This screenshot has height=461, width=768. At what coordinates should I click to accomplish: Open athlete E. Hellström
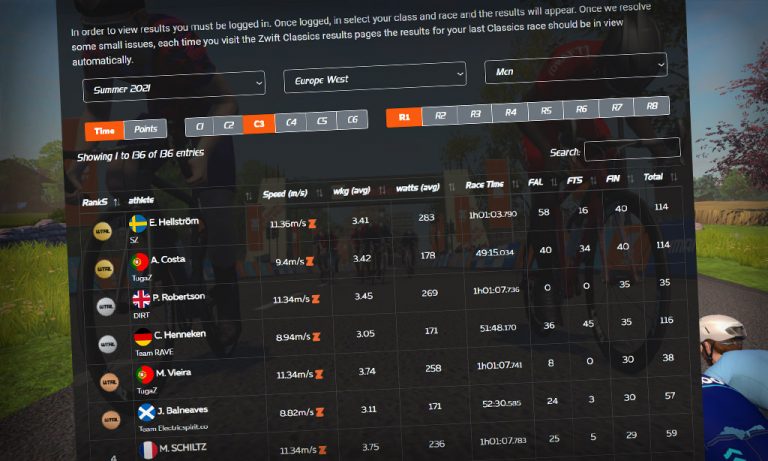point(174,221)
